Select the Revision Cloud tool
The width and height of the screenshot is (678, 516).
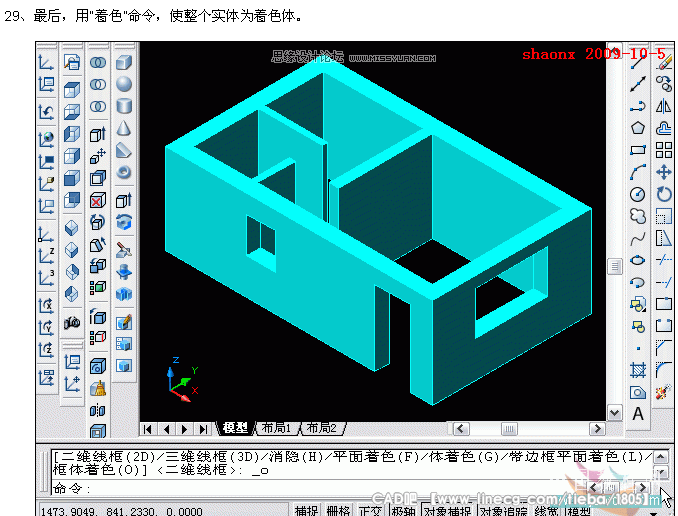tap(638, 216)
